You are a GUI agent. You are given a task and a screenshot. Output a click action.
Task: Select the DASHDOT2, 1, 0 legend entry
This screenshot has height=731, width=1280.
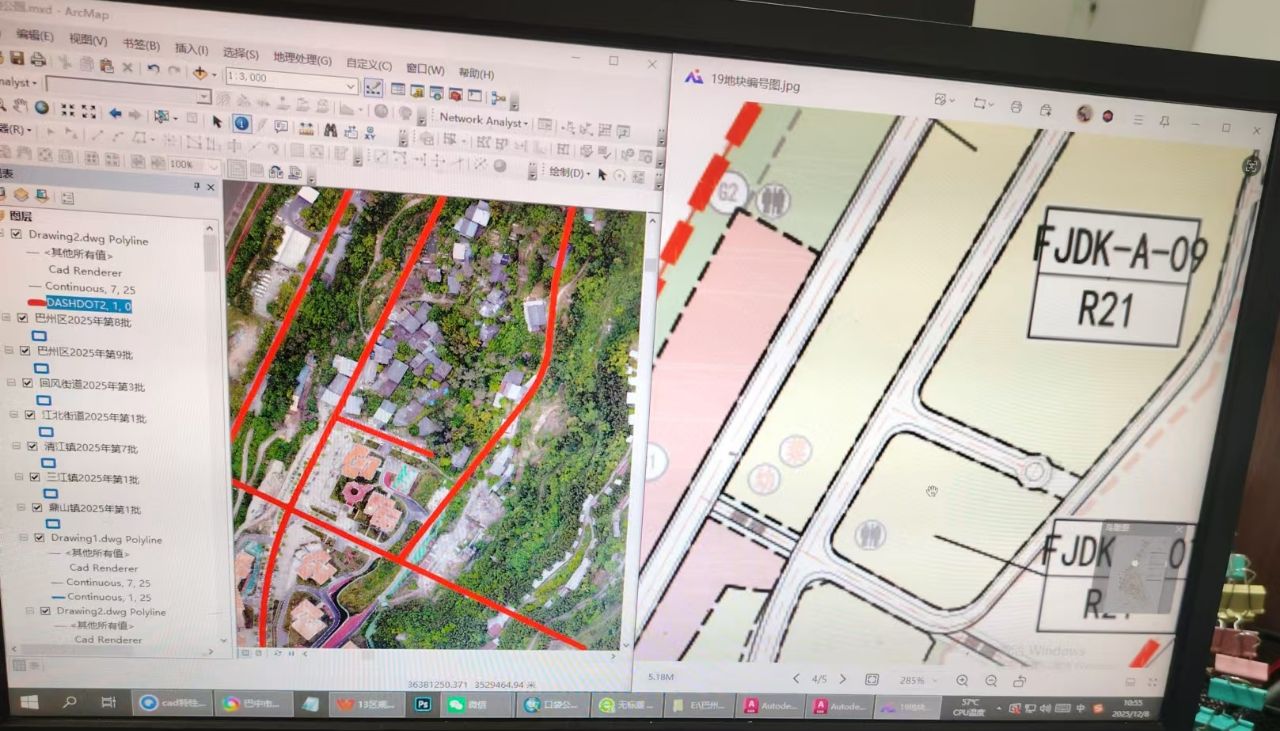tap(88, 303)
